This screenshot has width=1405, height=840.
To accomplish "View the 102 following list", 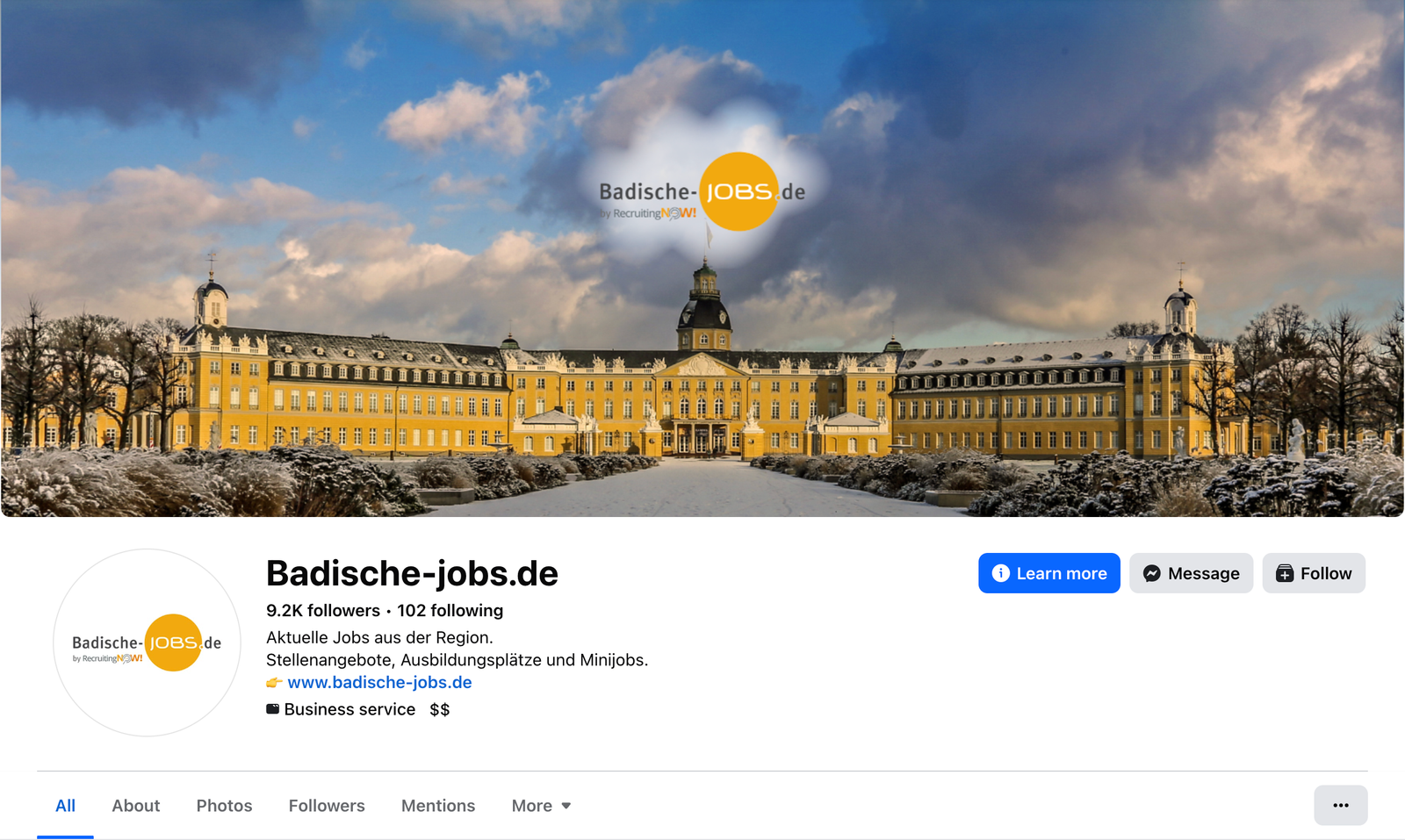I will coord(450,610).
